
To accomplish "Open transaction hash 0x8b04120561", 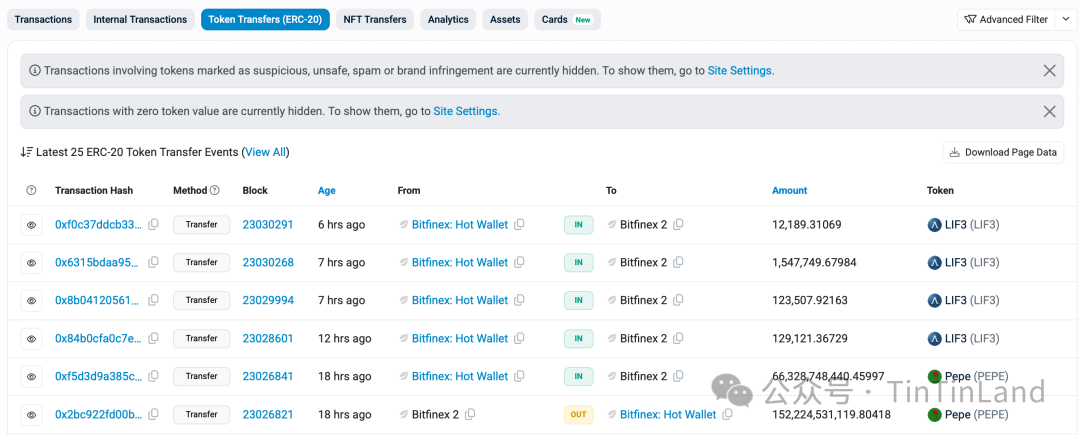I will click(99, 300).
